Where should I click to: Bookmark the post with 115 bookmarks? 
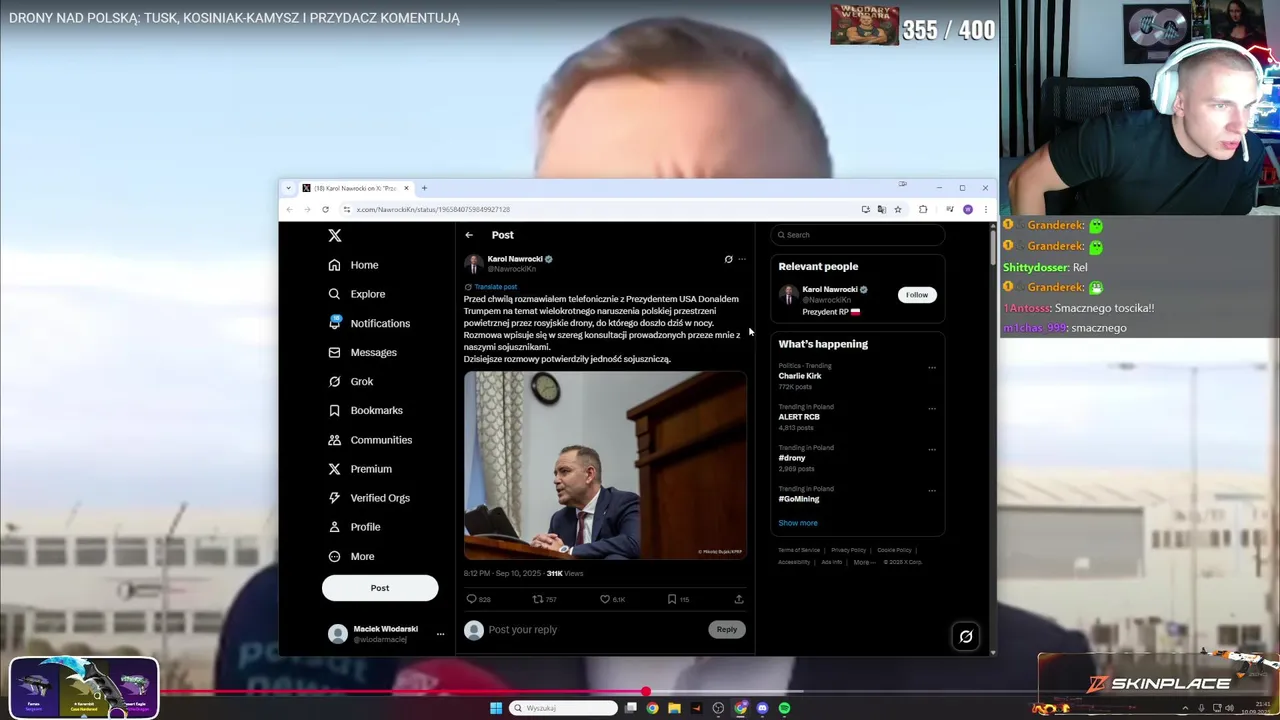point(678,599)
